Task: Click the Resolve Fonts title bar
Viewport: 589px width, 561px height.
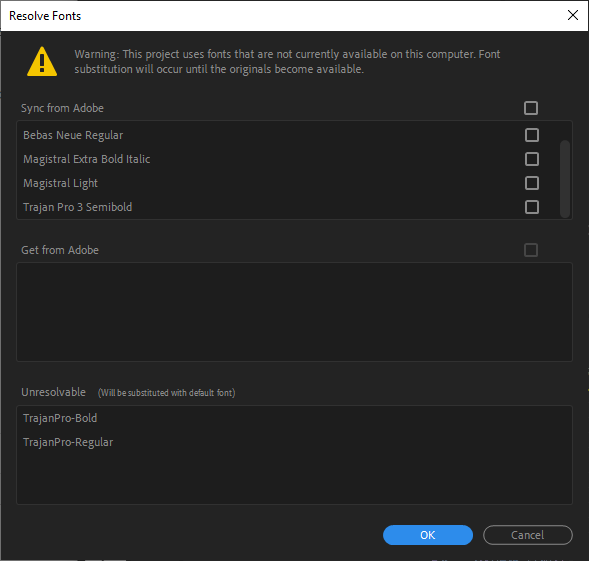Action: coord(282,16)
